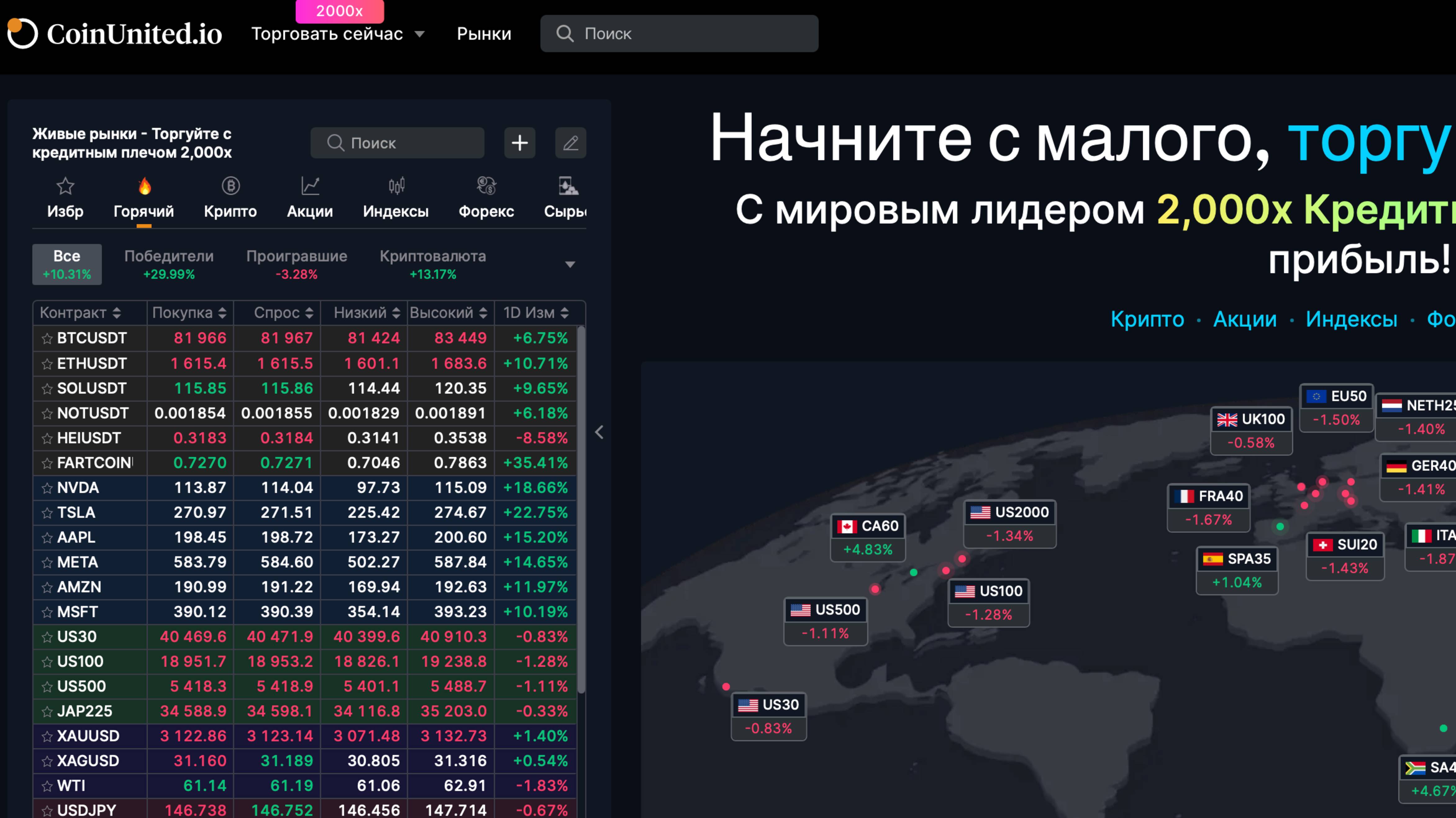Sort by Покупка column
This screenshot has height=818, width=1456.
pos(189,313)
